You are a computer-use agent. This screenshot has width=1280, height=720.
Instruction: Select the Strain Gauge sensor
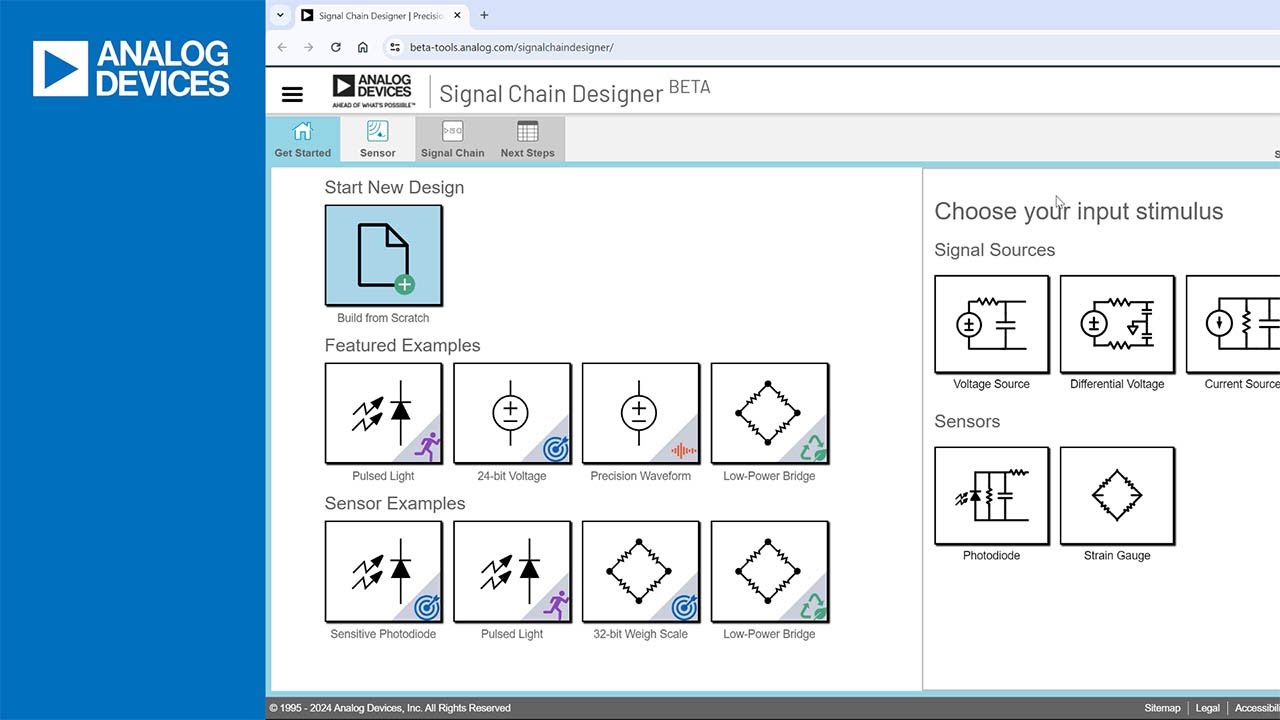point(1117,495)
